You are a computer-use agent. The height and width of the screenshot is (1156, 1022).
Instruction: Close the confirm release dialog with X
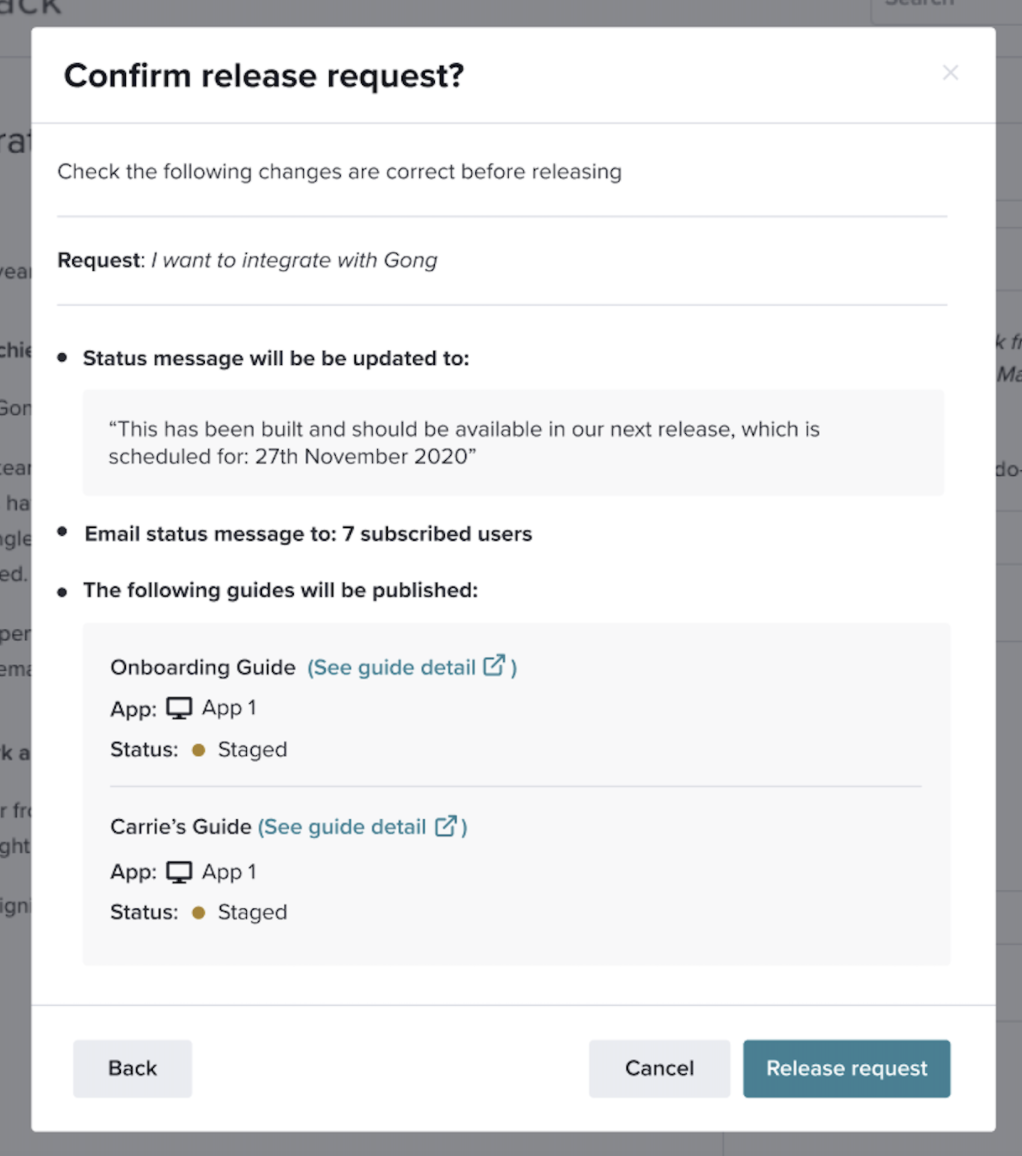(x=950, y=72)
